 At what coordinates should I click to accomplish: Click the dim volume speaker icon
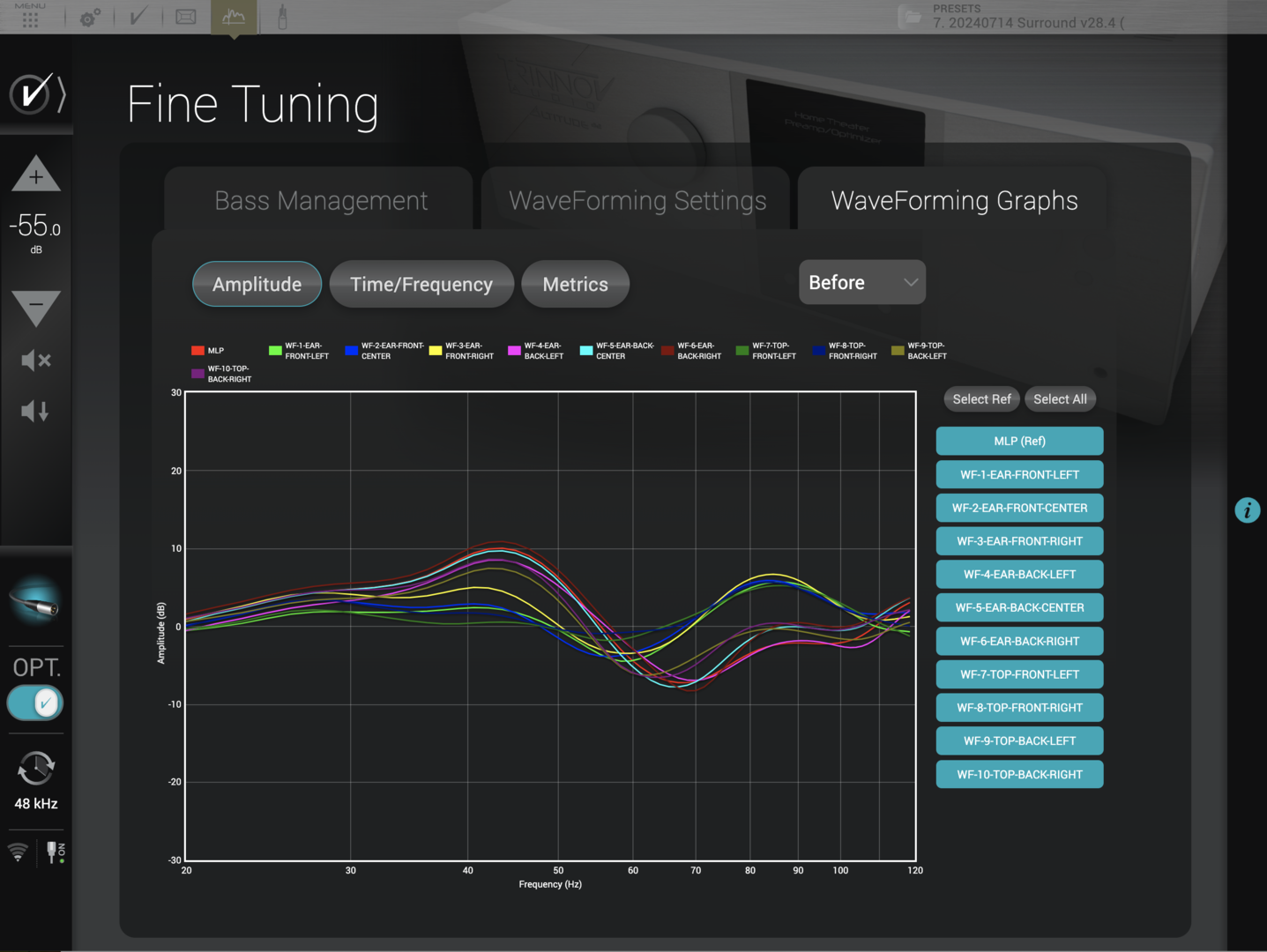35,411
